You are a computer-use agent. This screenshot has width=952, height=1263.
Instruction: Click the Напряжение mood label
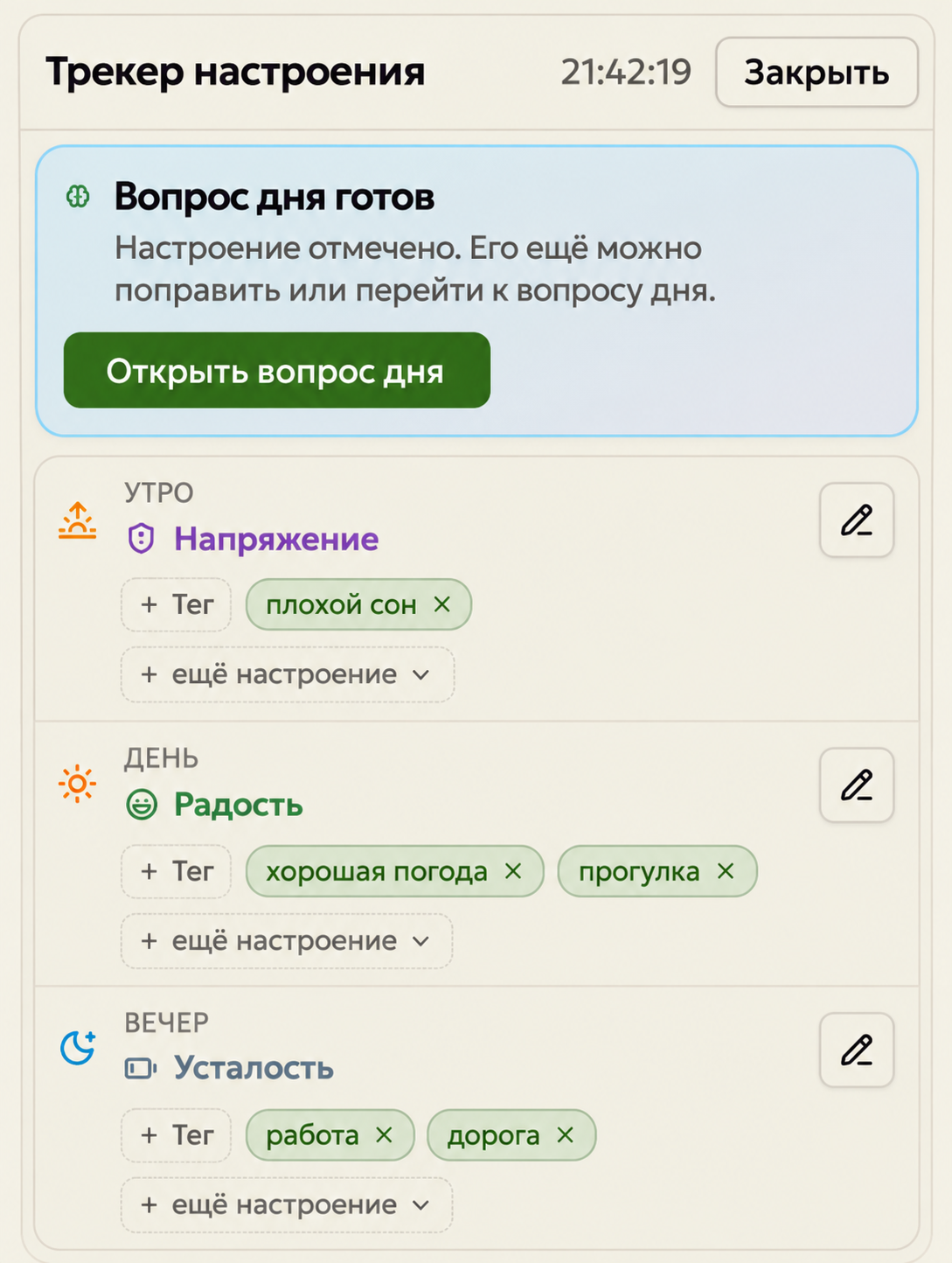(x=276, y=540)
